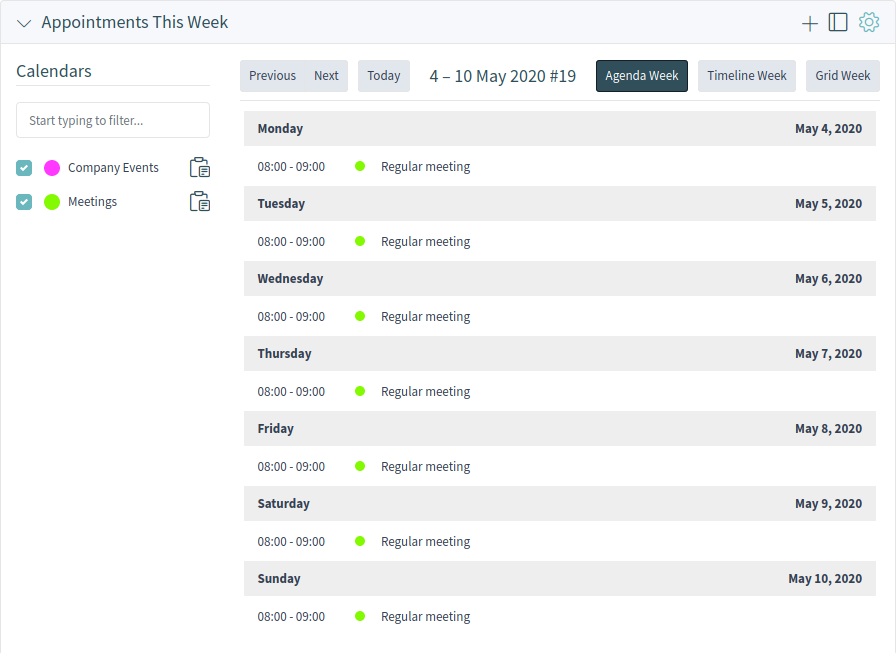Open widget settings gear icon
896x654 pixels.
click(869, 22)
